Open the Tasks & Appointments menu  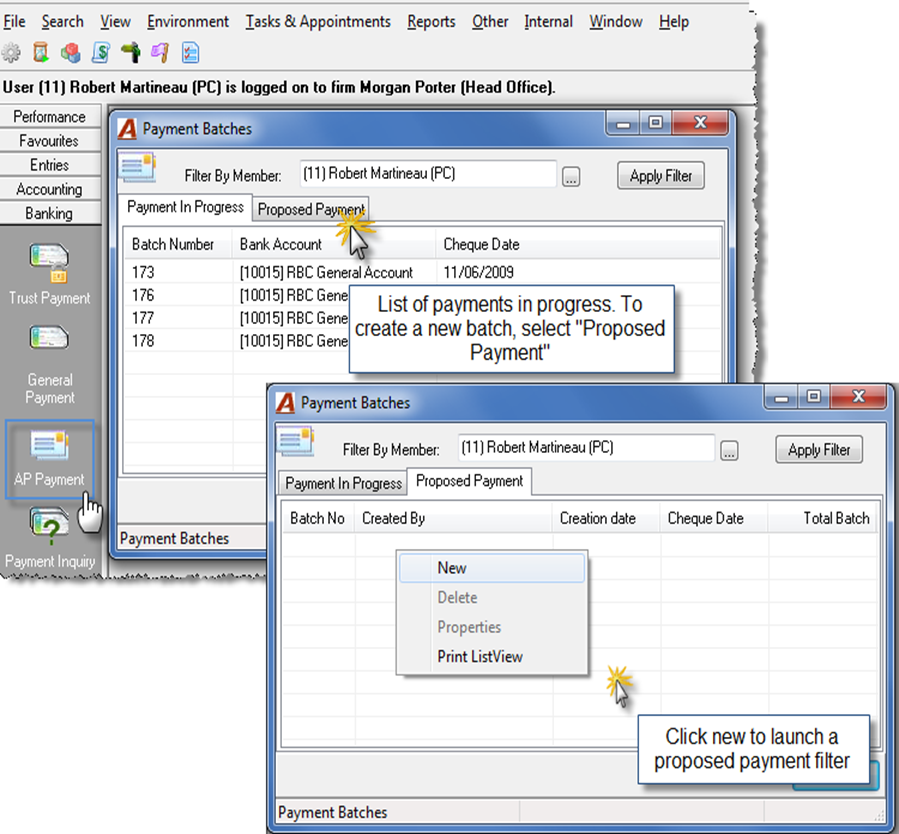click(318, 22)
